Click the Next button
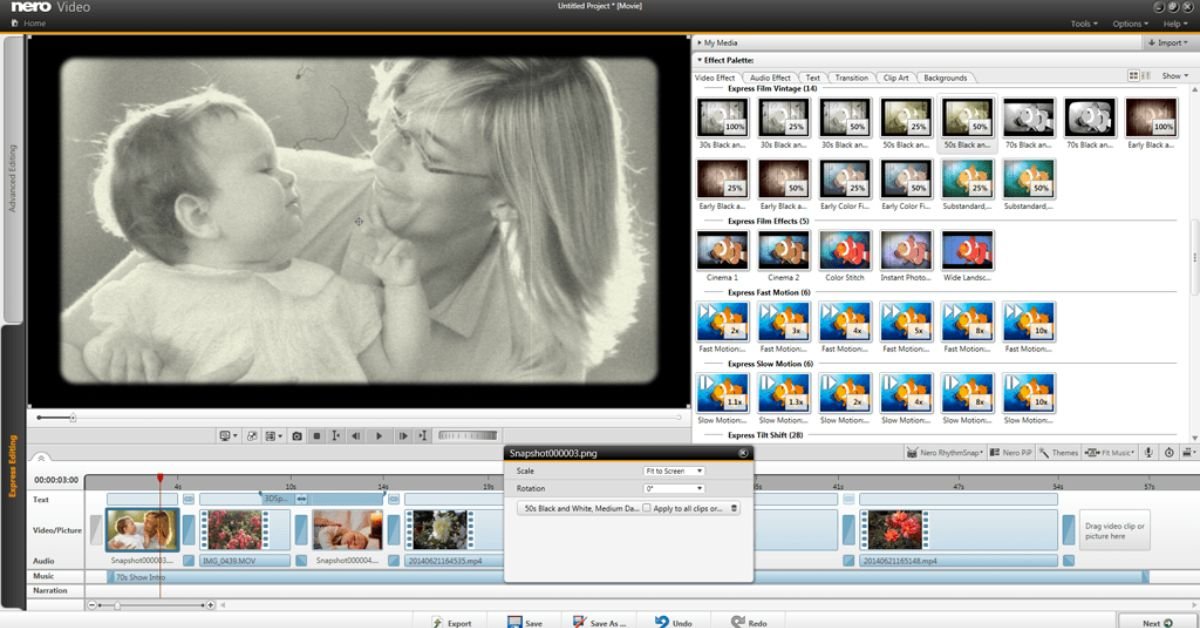This screenshot has width=1200, height=628. pos(1157,622)
